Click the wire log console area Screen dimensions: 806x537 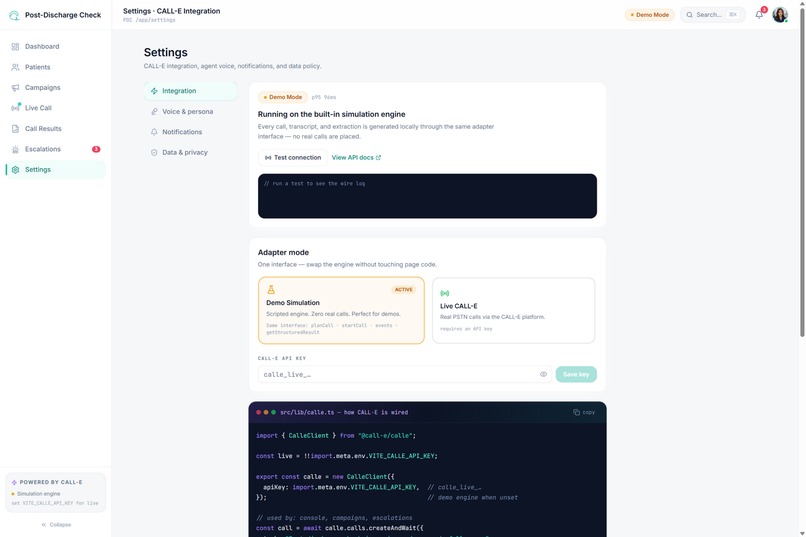(427, 196)
